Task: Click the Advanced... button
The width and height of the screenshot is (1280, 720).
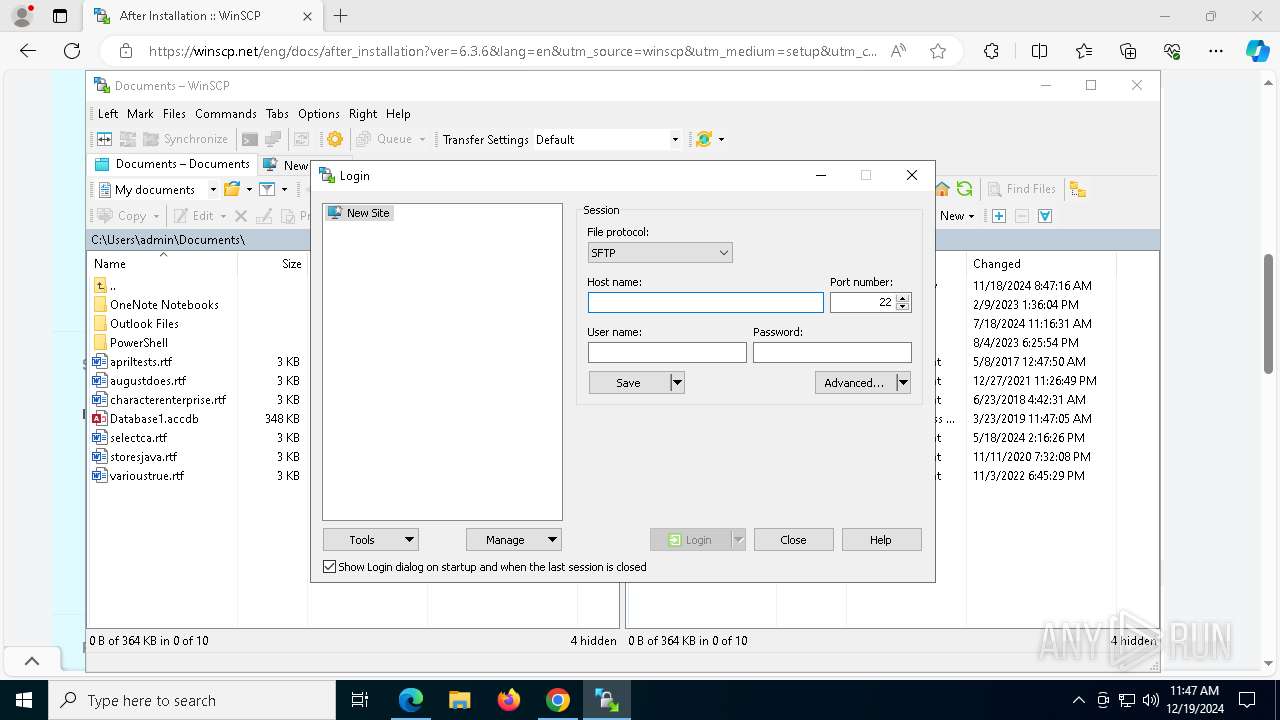Action: point(855,382)
